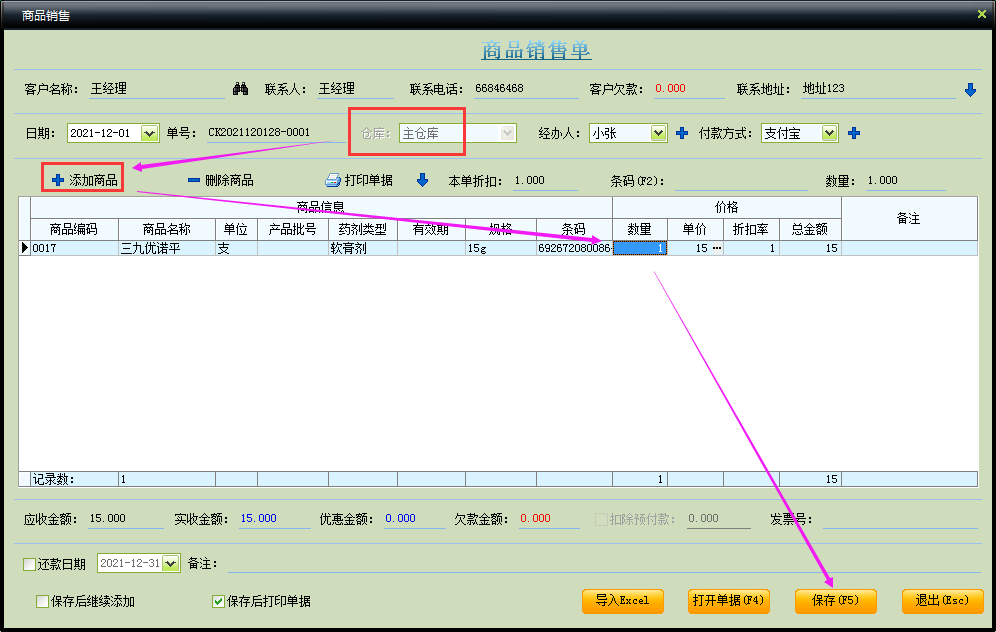Open the 还款日期 date dropdown

point(171,563)
